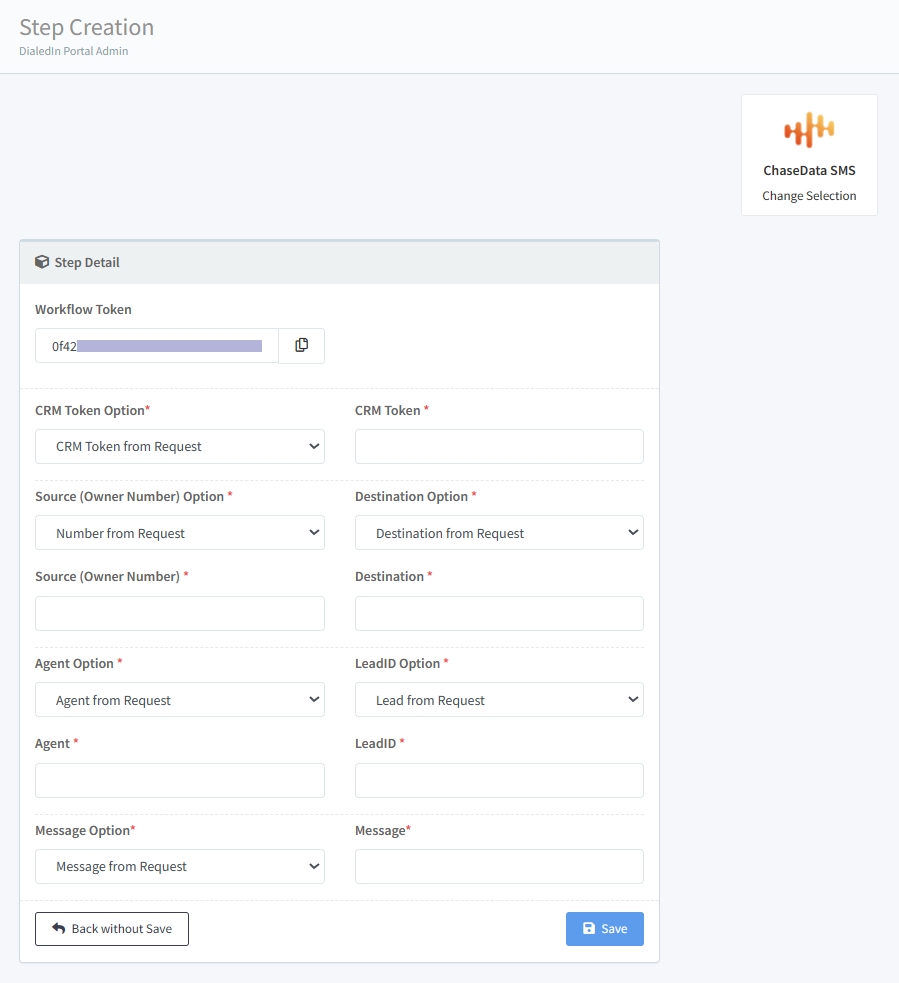The height and width of the screenshot is (983, 899).
Task: Click the ChaseData SMS logo
Action: pos(808,128)
